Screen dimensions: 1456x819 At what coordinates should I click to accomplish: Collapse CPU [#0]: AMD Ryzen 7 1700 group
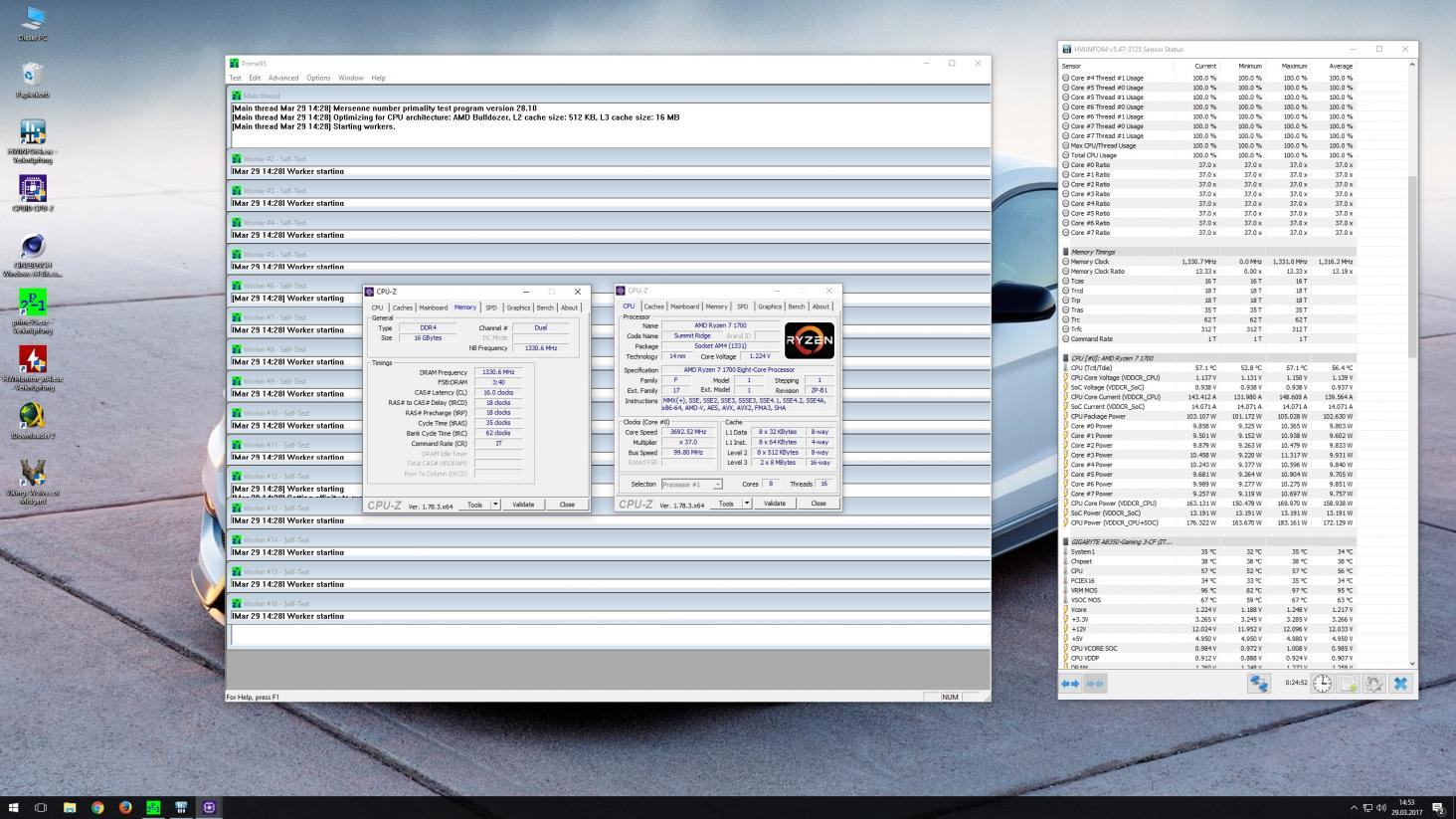coord(1065,358)
